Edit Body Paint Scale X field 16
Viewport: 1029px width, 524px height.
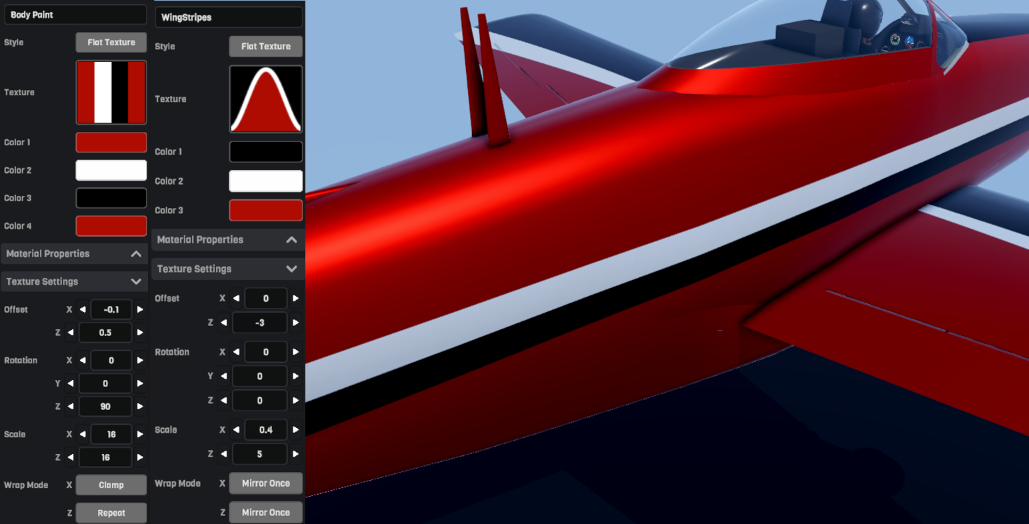click(111, 434)
